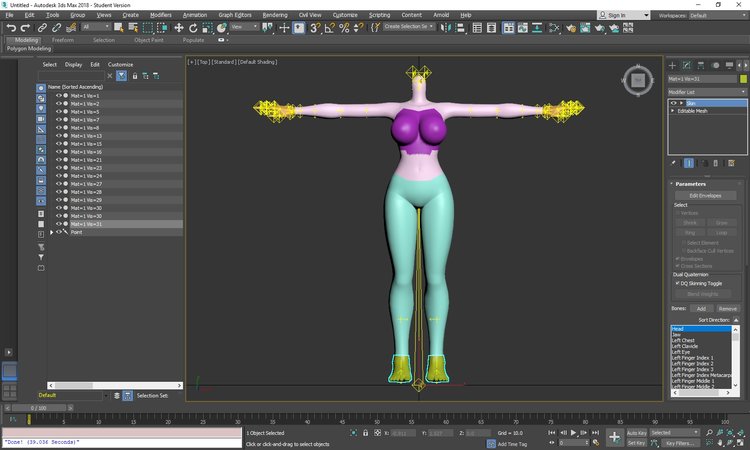
Task: Toggle visibility eye of Mat=1 Ve=13
Action: pyautogui.click(x=58, y=136)
